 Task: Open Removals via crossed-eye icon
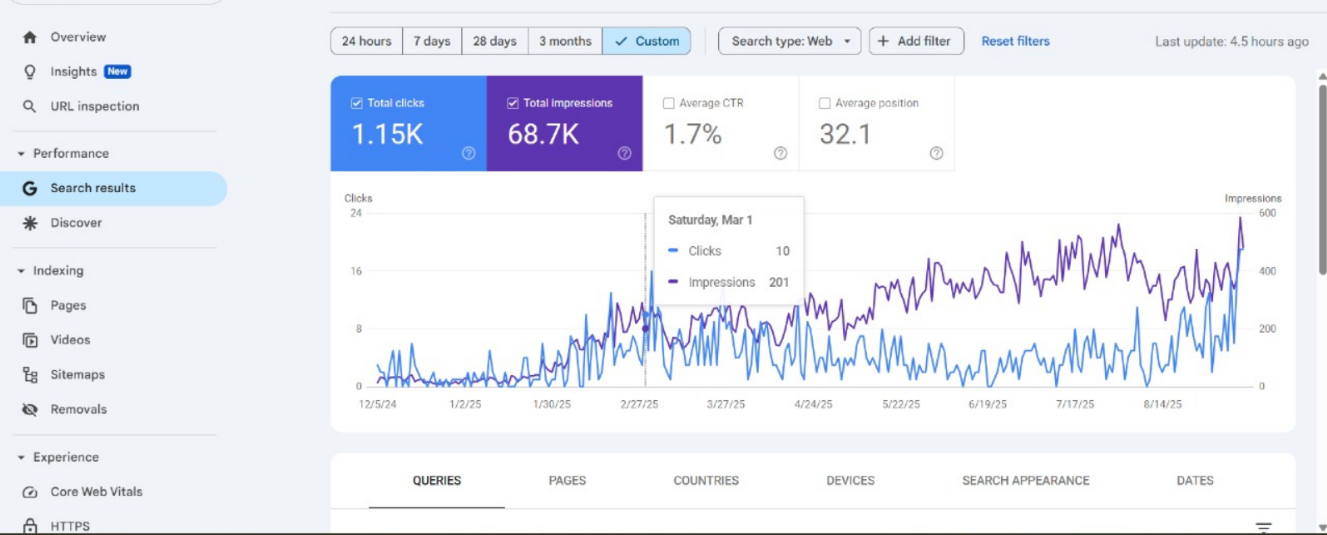[30, 409]
